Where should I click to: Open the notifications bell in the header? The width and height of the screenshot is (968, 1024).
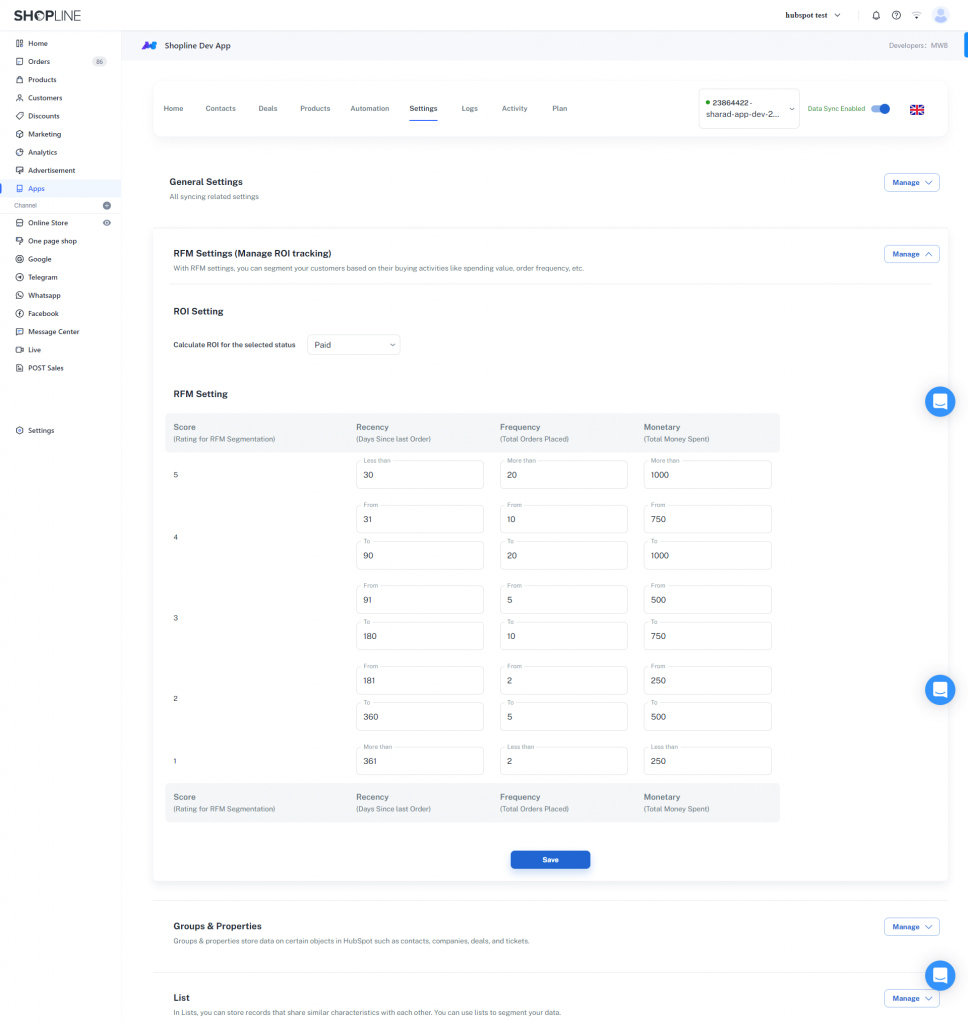pos(875,15)
